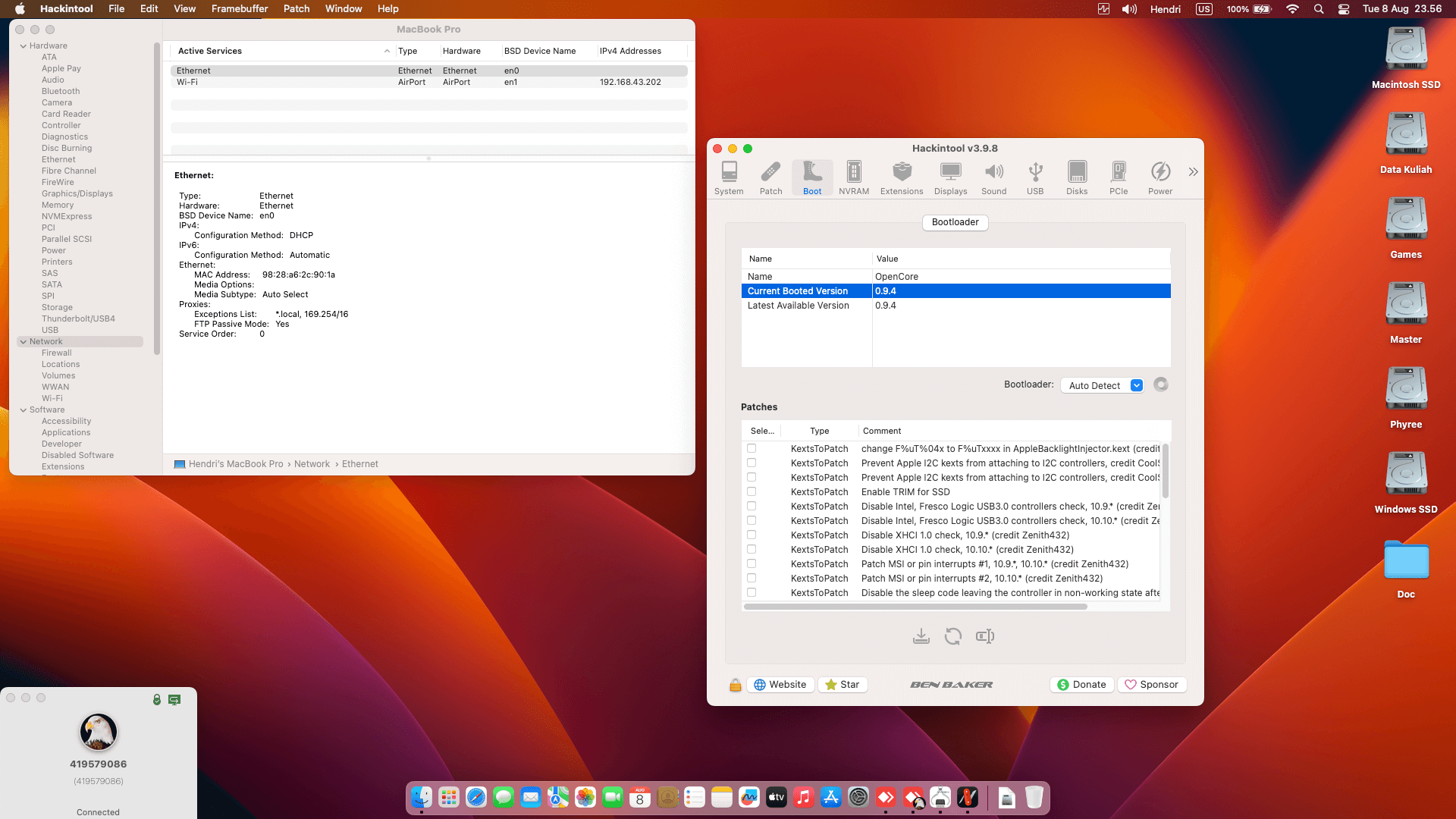Viewport: 1456px width, 819px height.
Task: Click the Star button
Action: [x=843, y=685]
